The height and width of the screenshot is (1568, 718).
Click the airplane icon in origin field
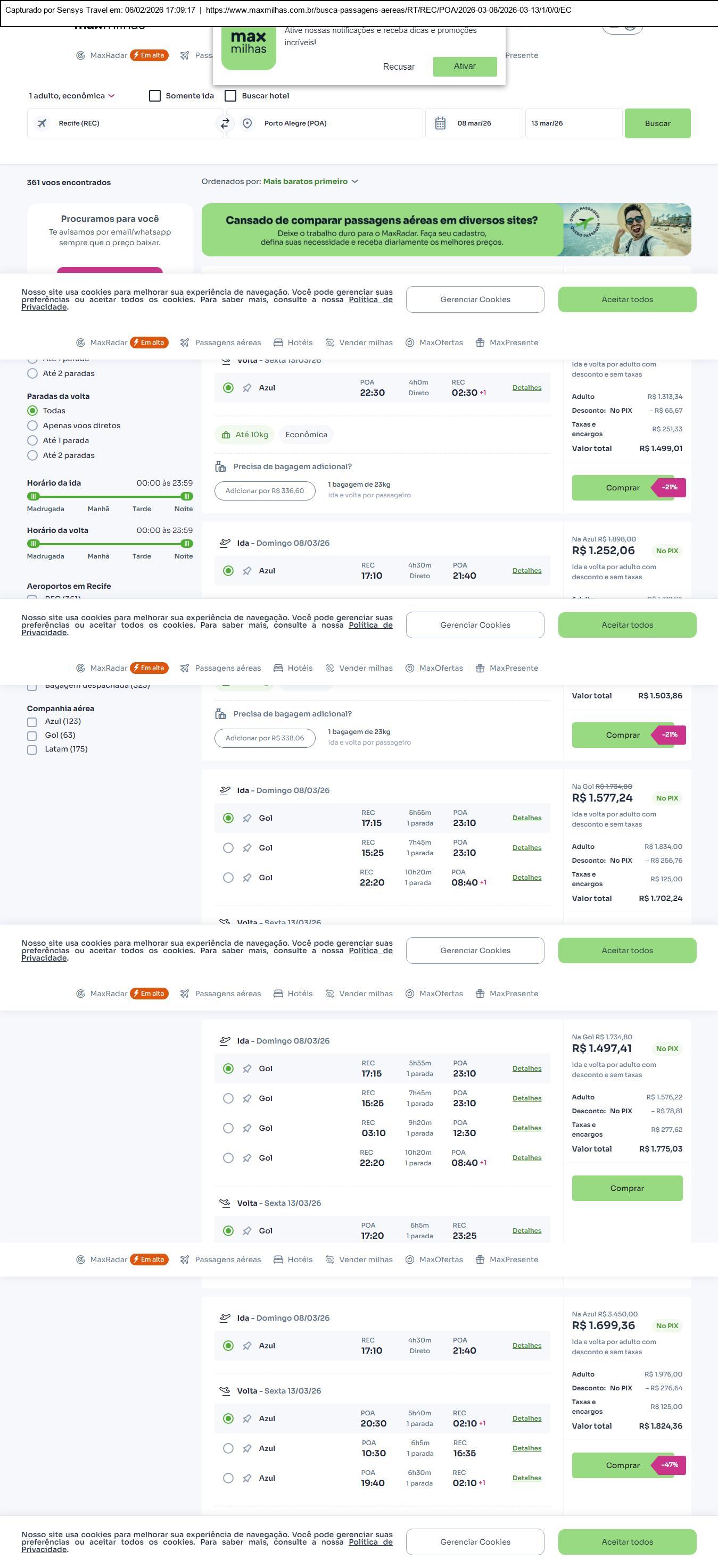tap(42, 123)
